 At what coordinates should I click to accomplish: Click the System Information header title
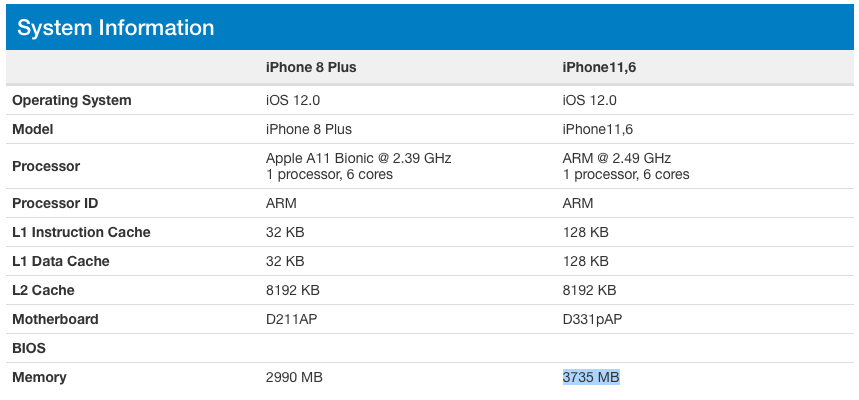click(116, 28)
